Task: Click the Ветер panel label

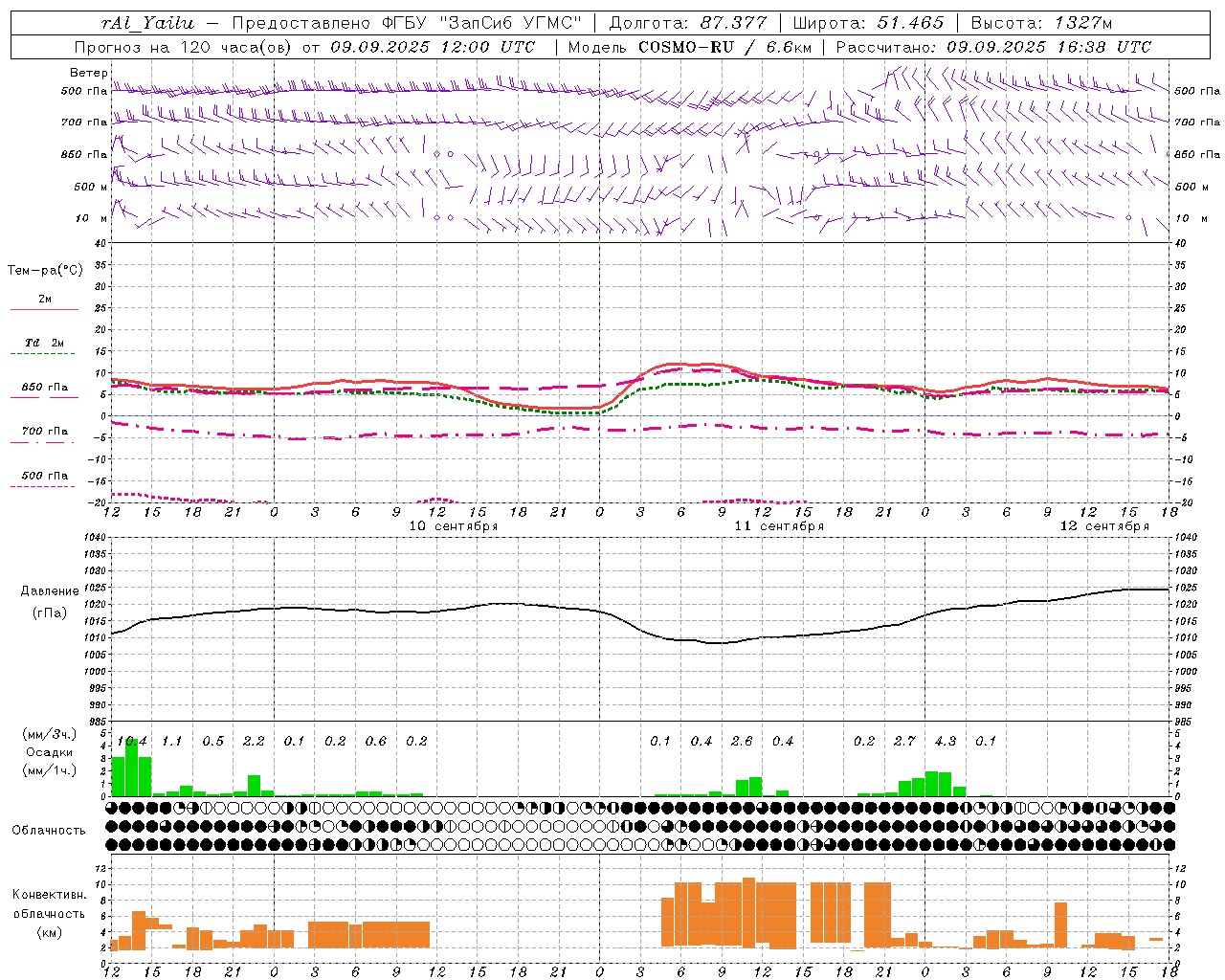Action: [88, 73]
